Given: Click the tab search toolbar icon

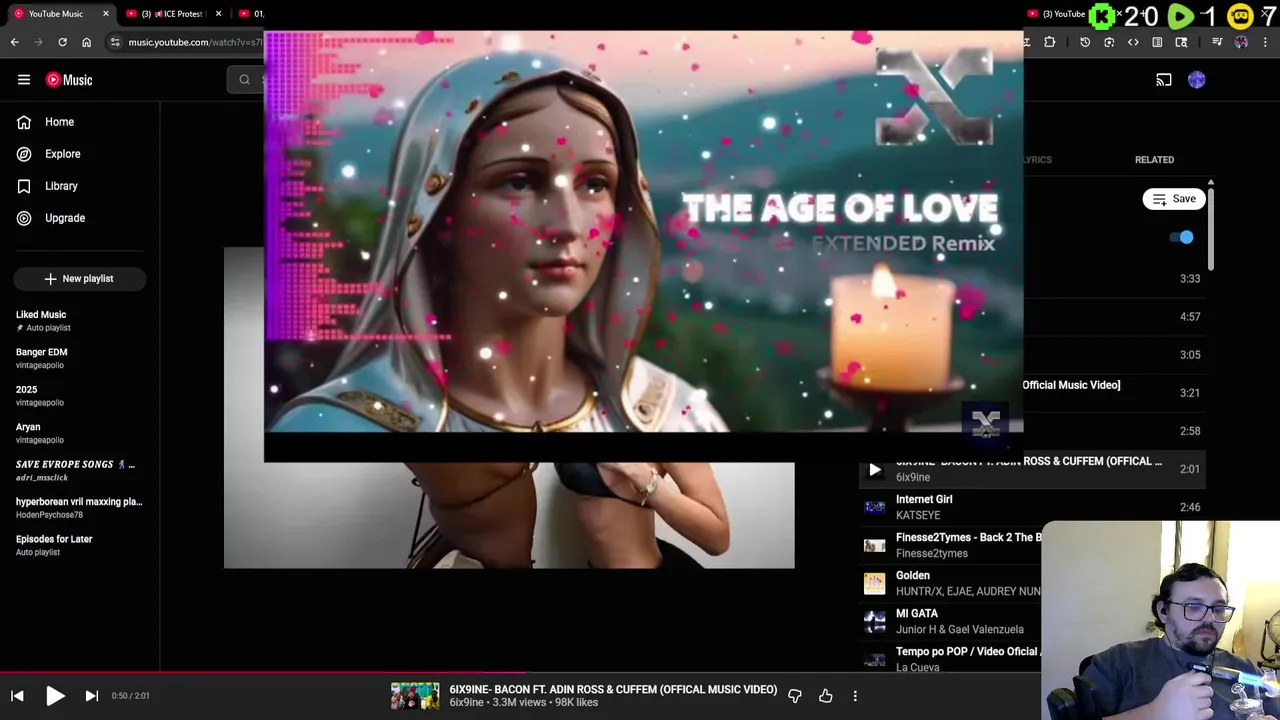Looking at the screenshot, I should point(1181,42).
